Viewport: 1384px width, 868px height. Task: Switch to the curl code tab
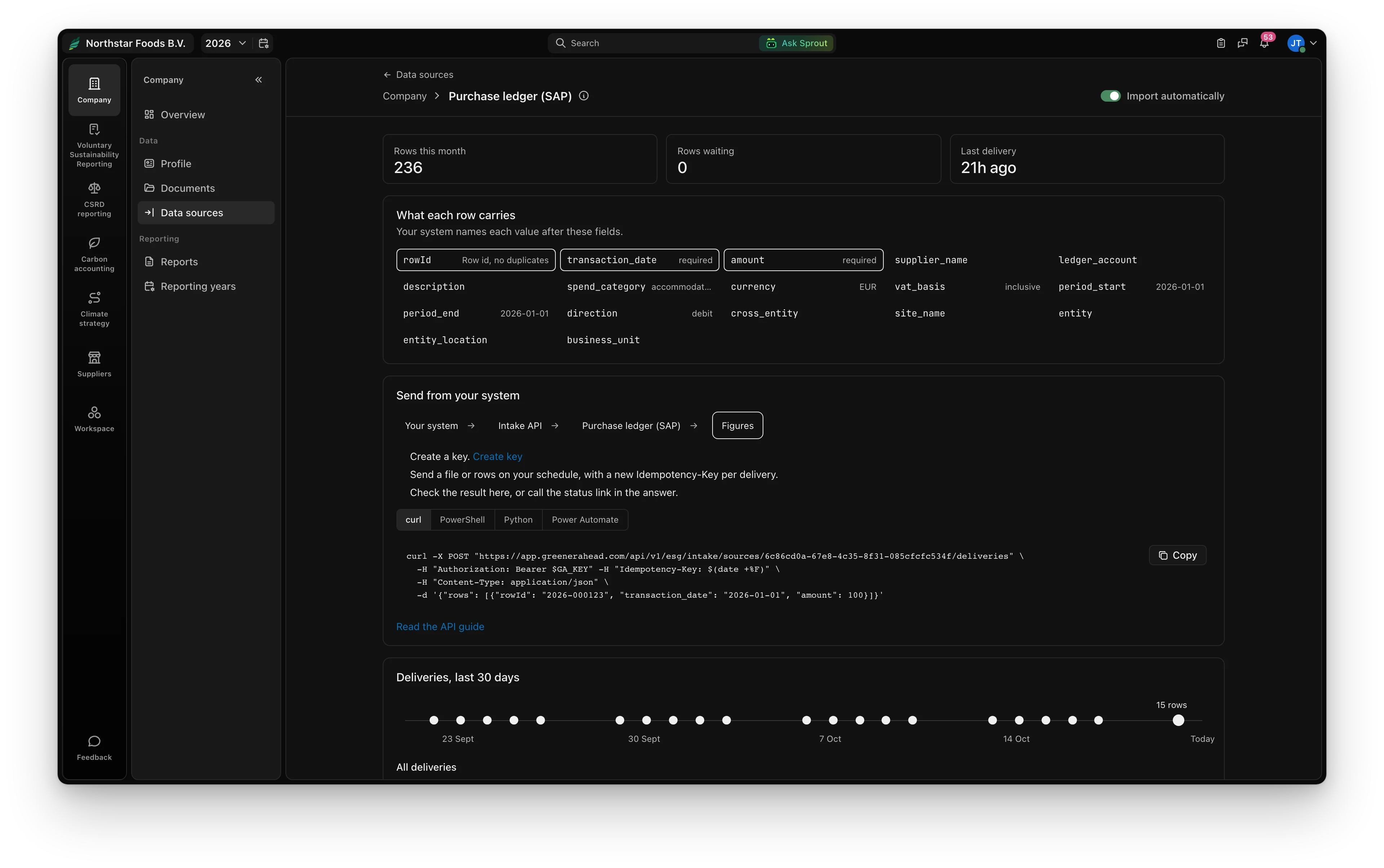[413, 519]
